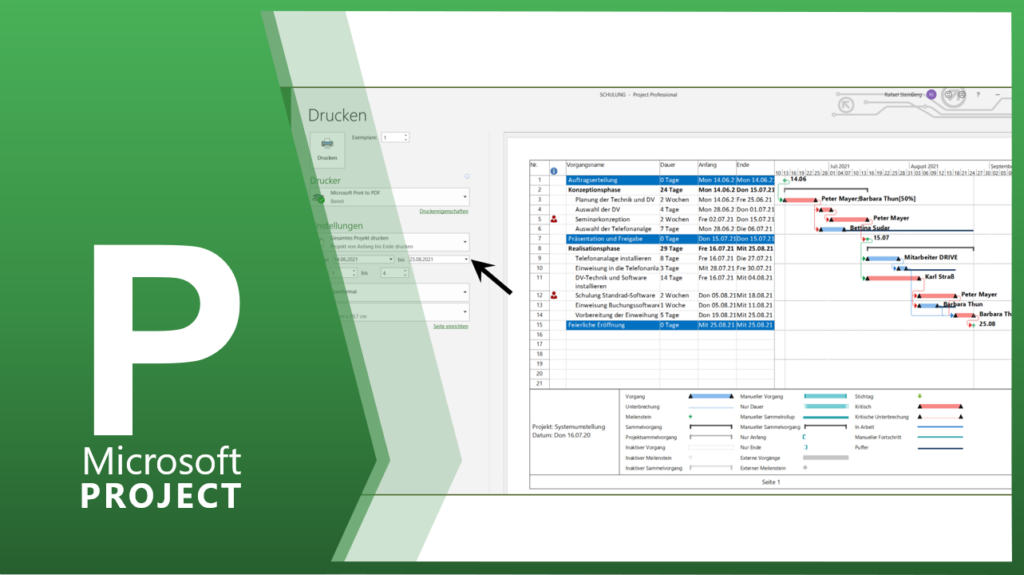This screenshot has width=1024, height=575.
Task: Click the smiley feedback icon
Action: pyautogui.click(x=949, y=95)
